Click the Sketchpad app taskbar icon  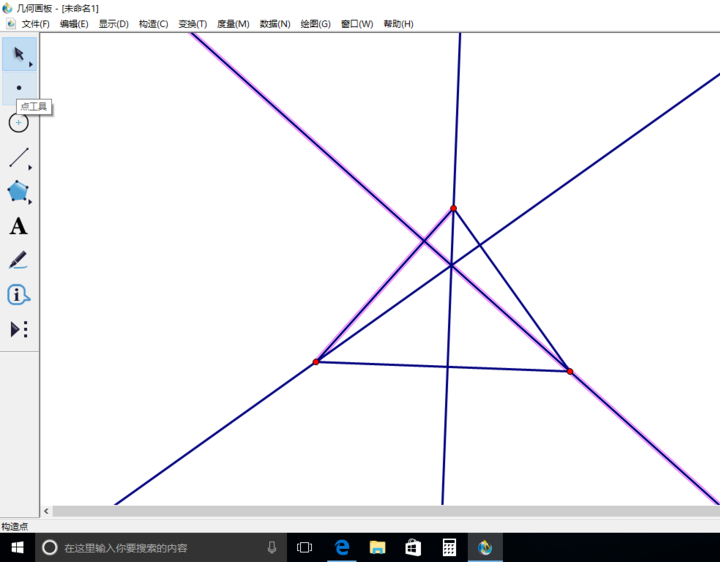pos(485,547)
